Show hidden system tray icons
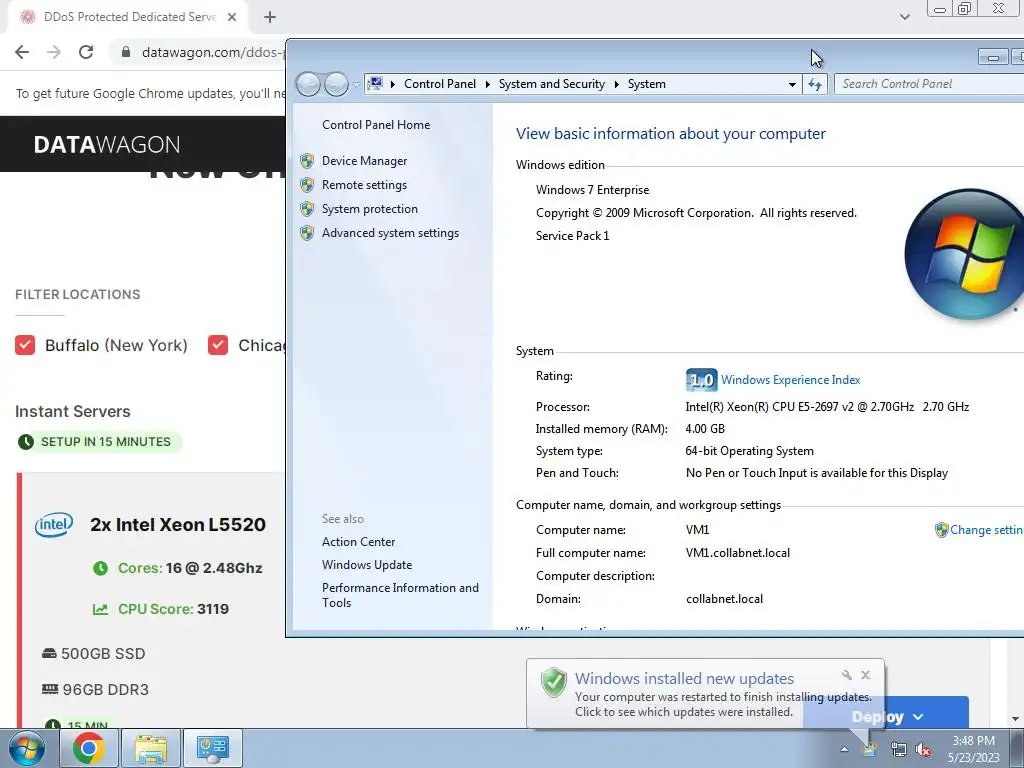The width and height of the screenshot is (1024, 768). tap(844, 750)
